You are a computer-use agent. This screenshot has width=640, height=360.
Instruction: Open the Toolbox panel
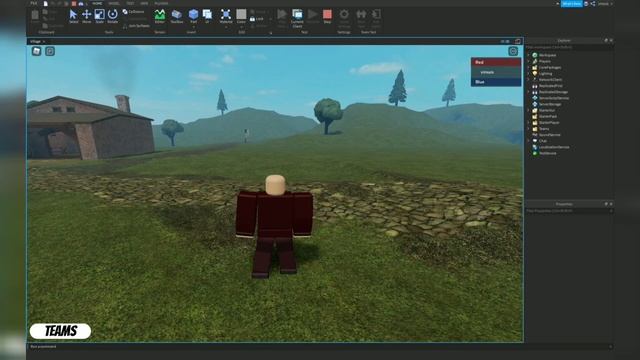tap(177, 16)
